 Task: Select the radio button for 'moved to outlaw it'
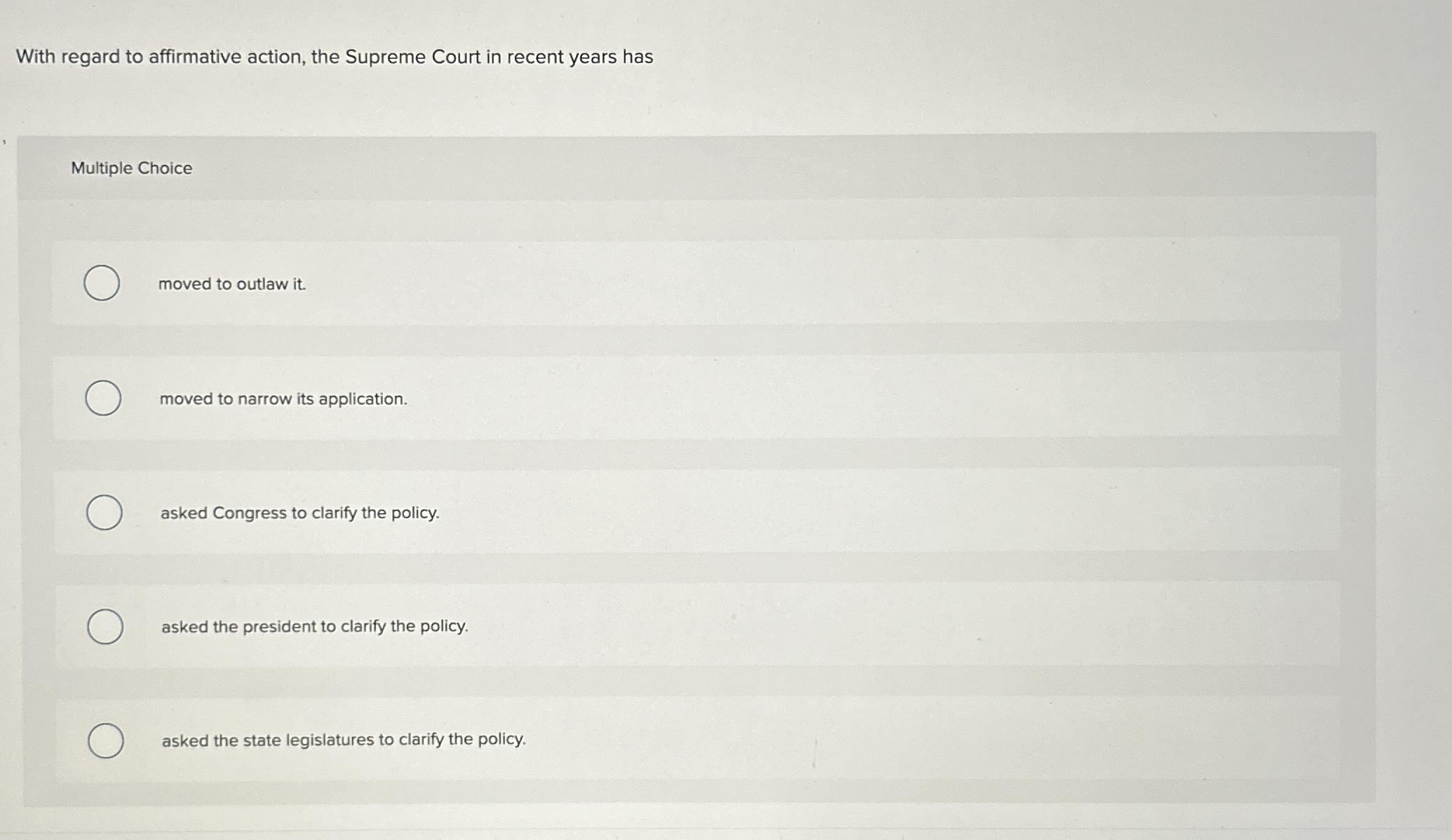(x=102, y=284)
